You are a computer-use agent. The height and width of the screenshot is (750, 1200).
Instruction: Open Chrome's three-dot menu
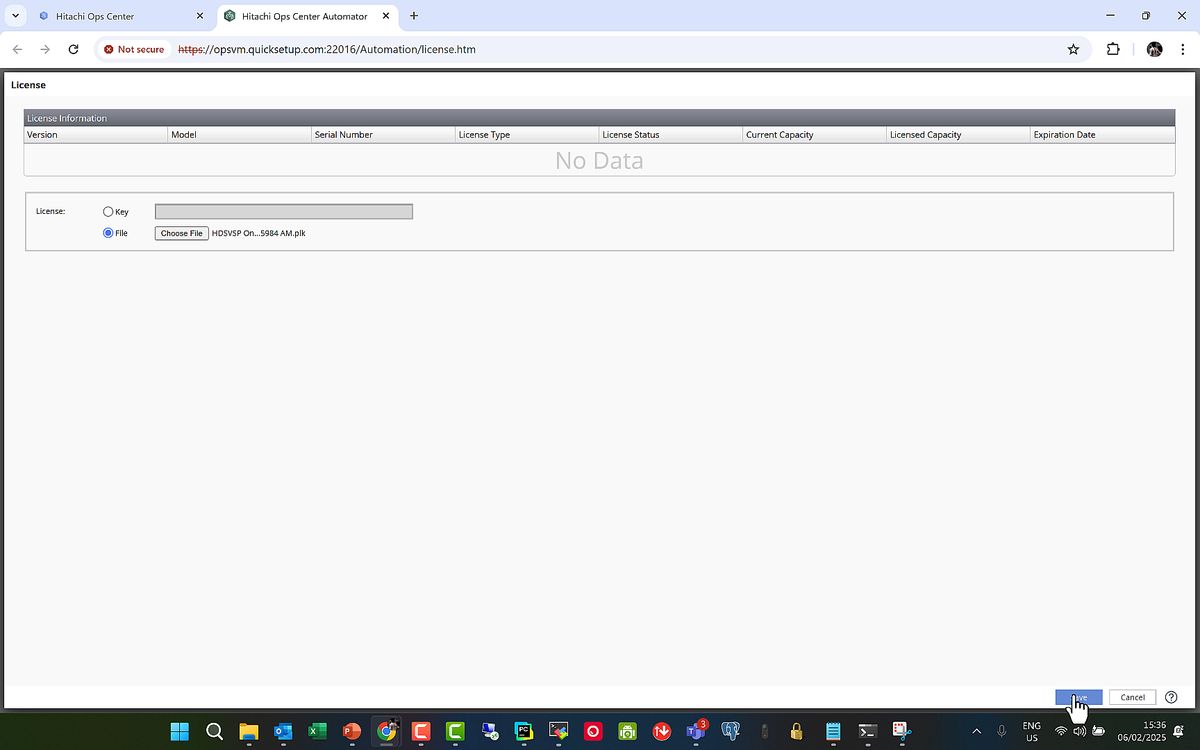click(1182, 49)
